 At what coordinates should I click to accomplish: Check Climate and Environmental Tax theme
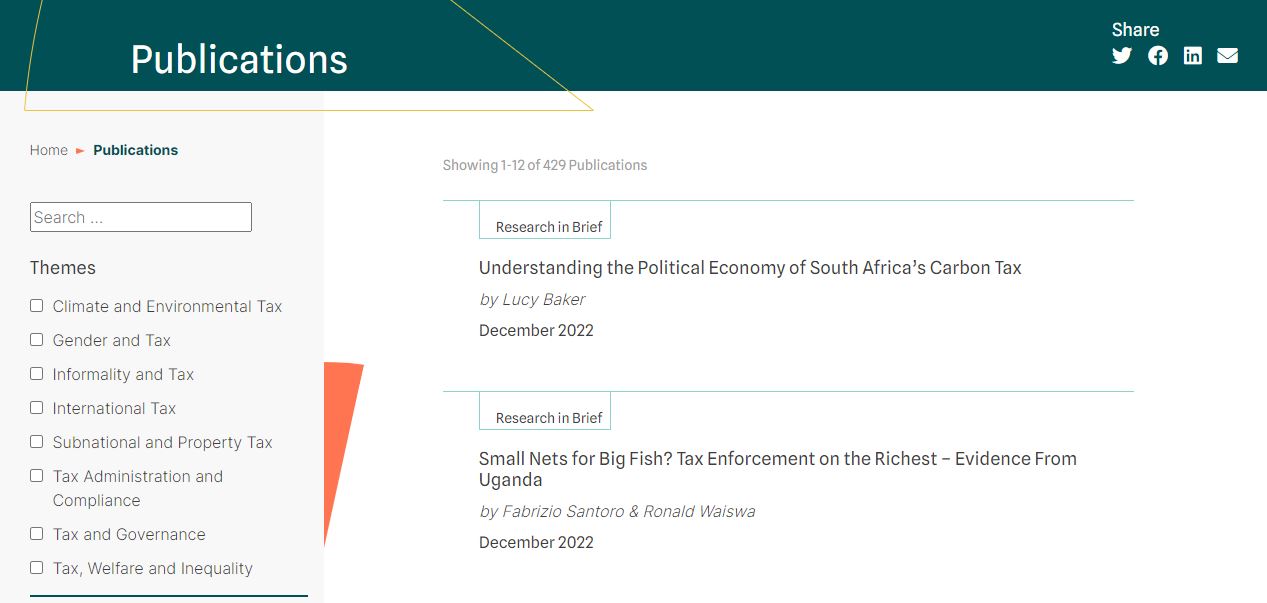(37, 306)
